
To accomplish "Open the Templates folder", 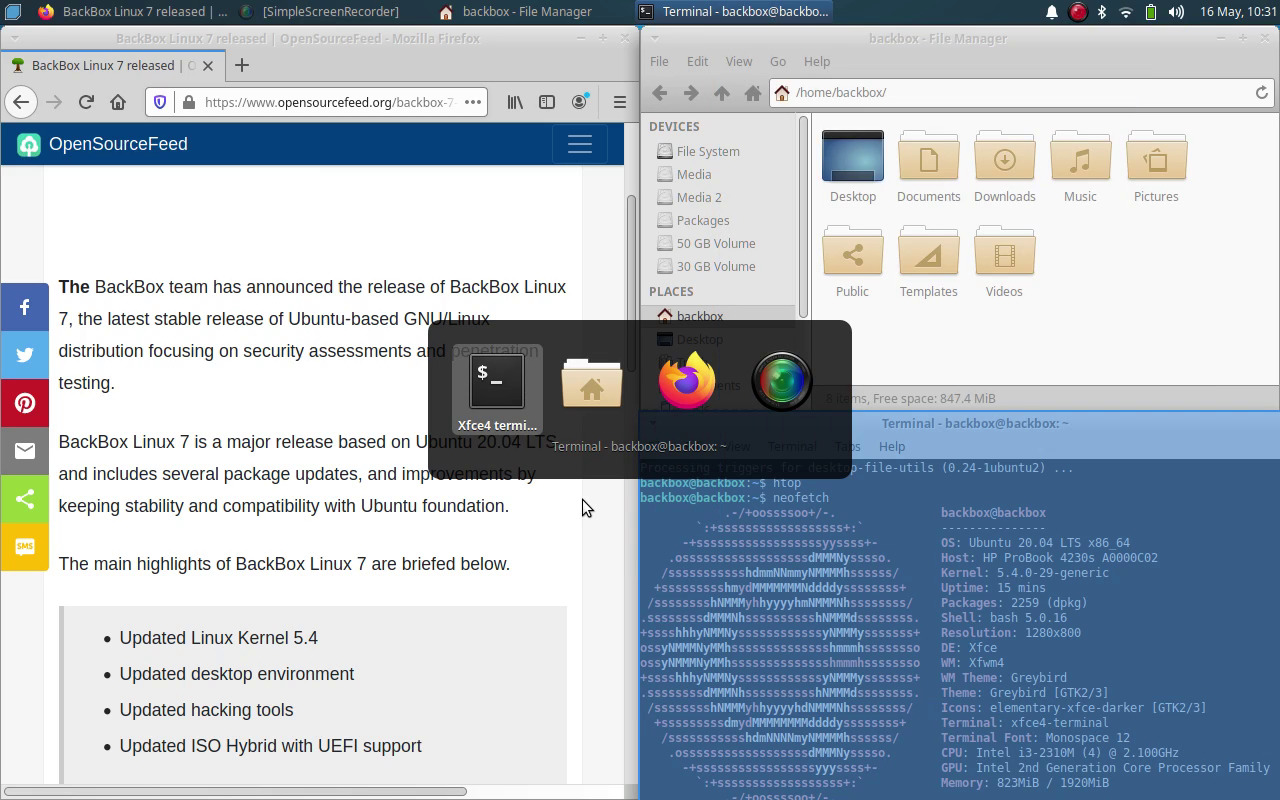I will pos(928,262).
